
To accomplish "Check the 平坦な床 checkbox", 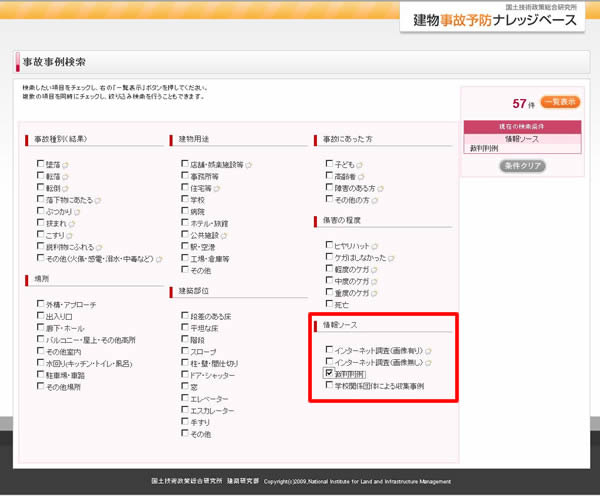I will coord(184,327).
